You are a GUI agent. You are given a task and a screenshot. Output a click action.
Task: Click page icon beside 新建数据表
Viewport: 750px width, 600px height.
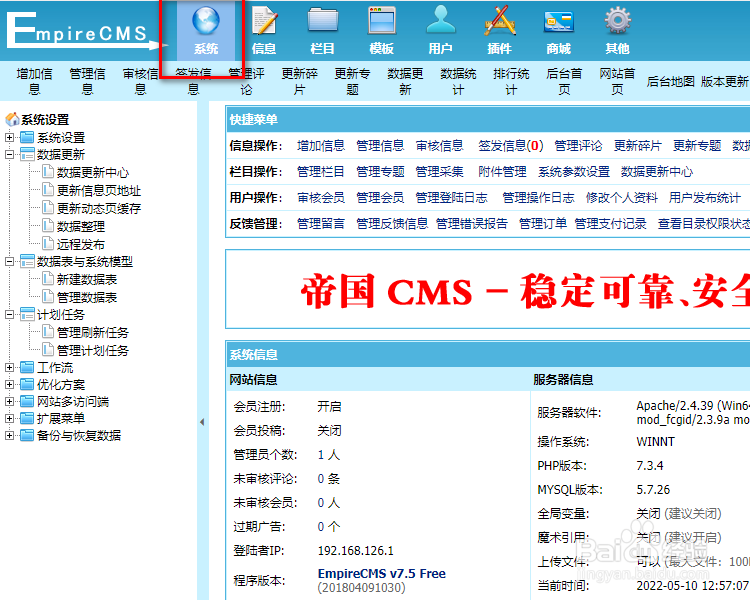point(47,278)
